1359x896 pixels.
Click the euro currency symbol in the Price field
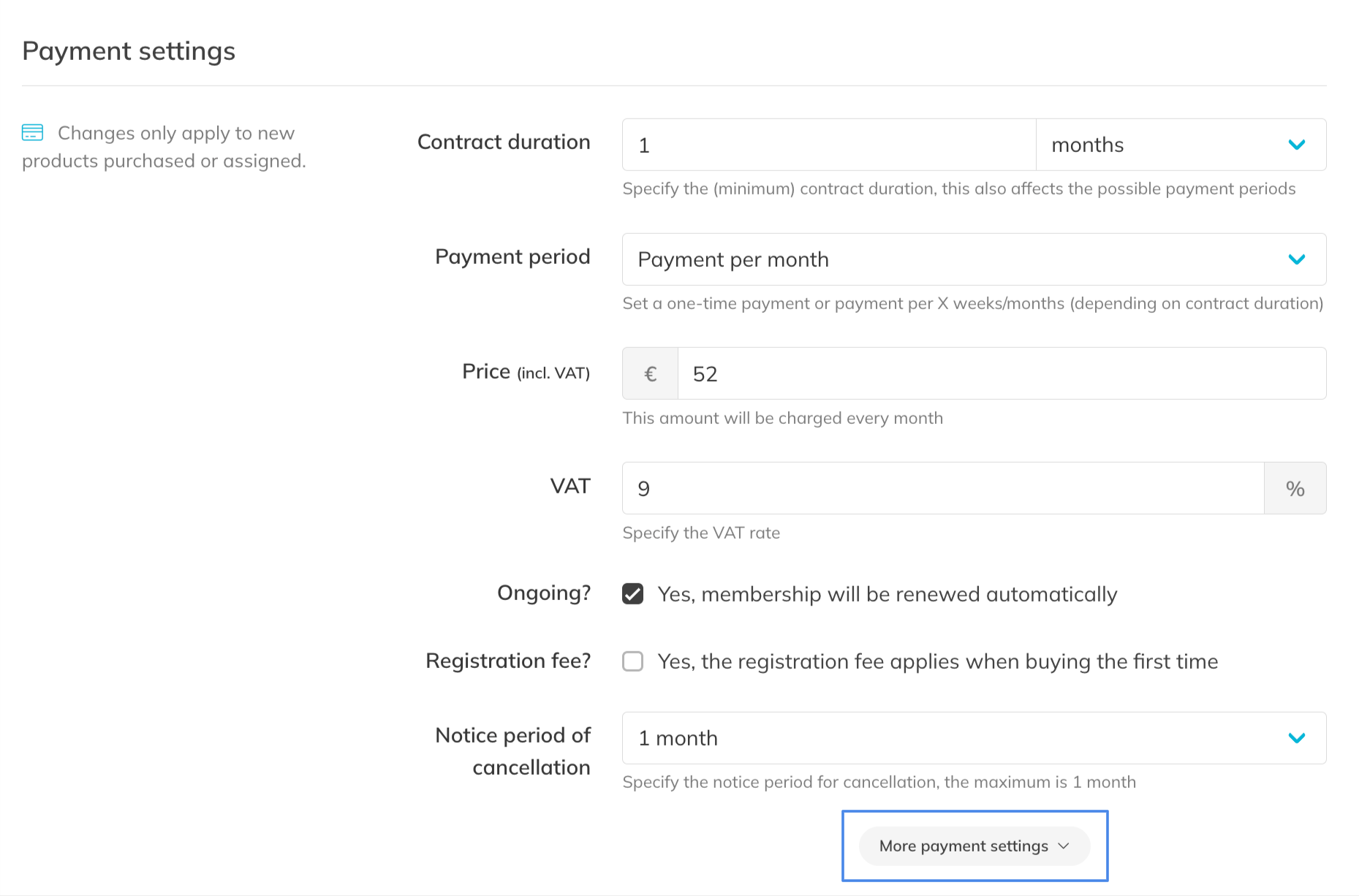pos(650,374)
